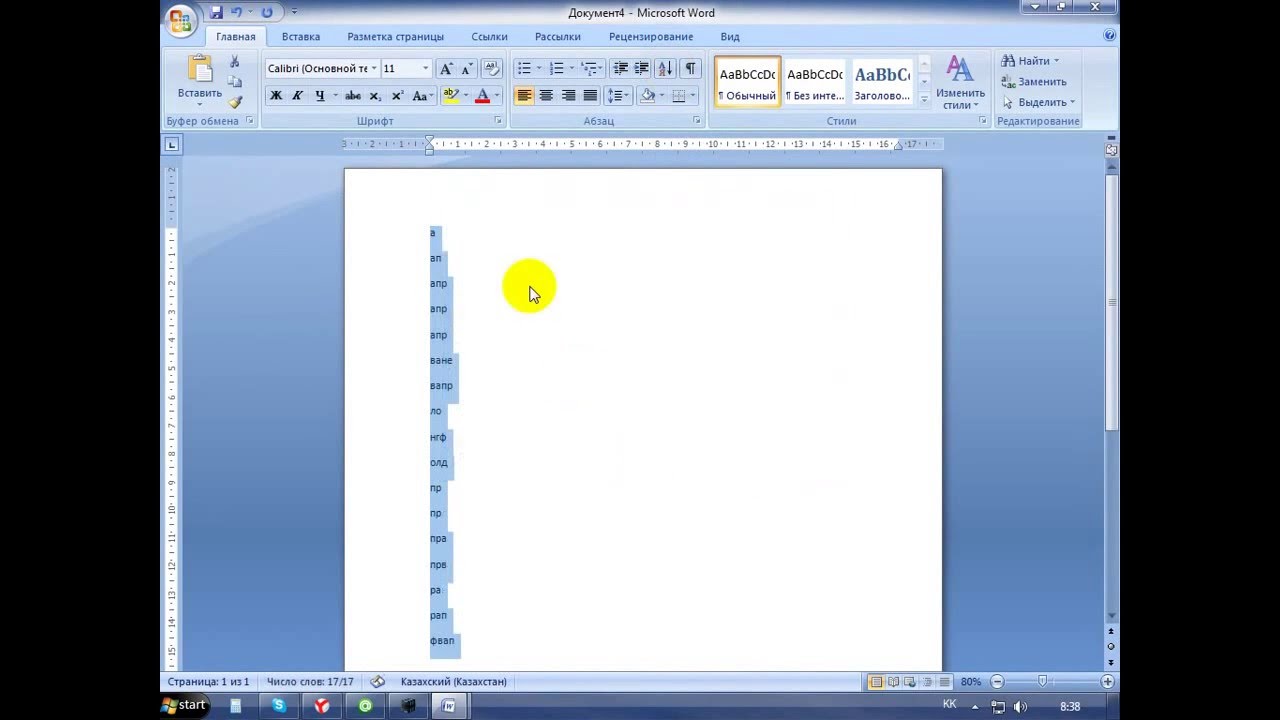Image resolution: width=1280 pixels, height=720 pixels.
Task: Apply the red font color
Action: pos(482,96)
